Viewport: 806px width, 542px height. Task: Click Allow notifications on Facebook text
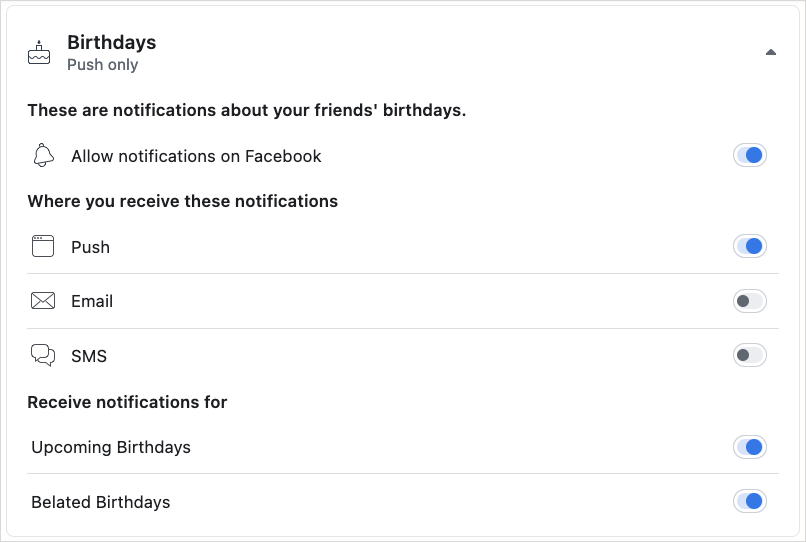[196, 156]
